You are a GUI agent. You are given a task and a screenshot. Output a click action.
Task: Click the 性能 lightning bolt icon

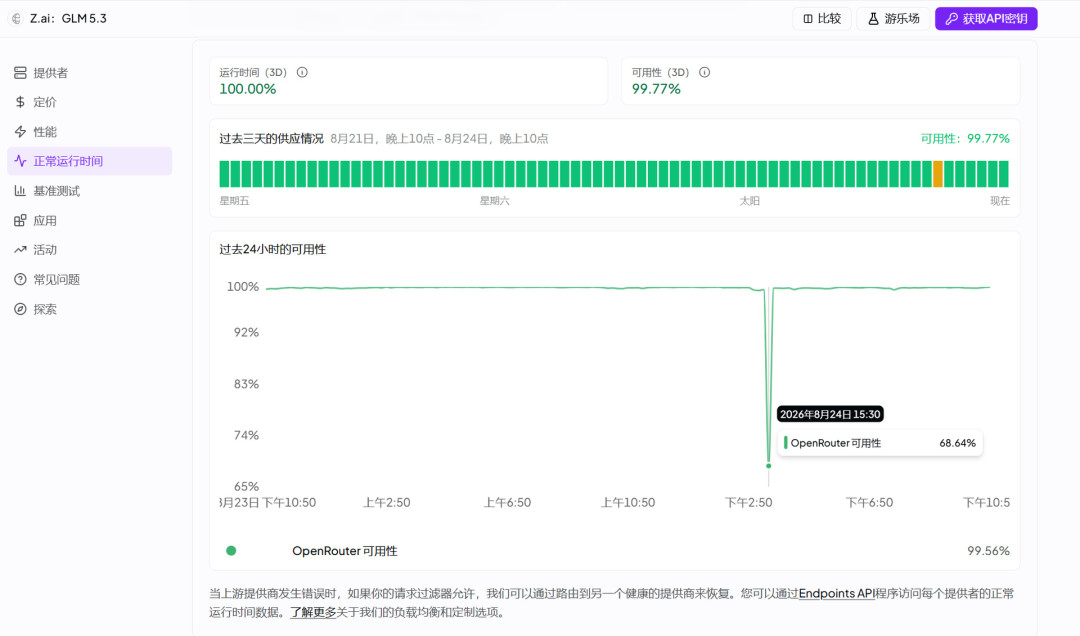(20, 132)
